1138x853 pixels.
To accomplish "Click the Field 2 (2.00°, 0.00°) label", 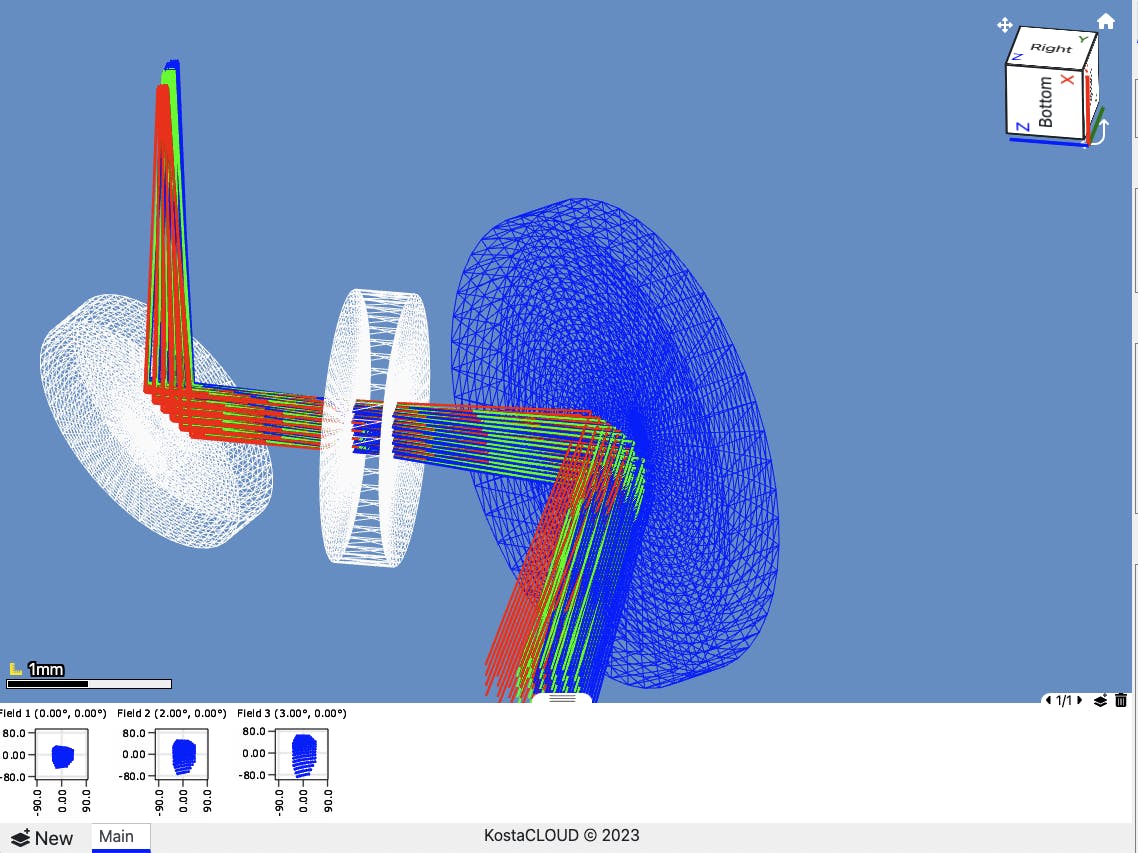I will point(172,714).
